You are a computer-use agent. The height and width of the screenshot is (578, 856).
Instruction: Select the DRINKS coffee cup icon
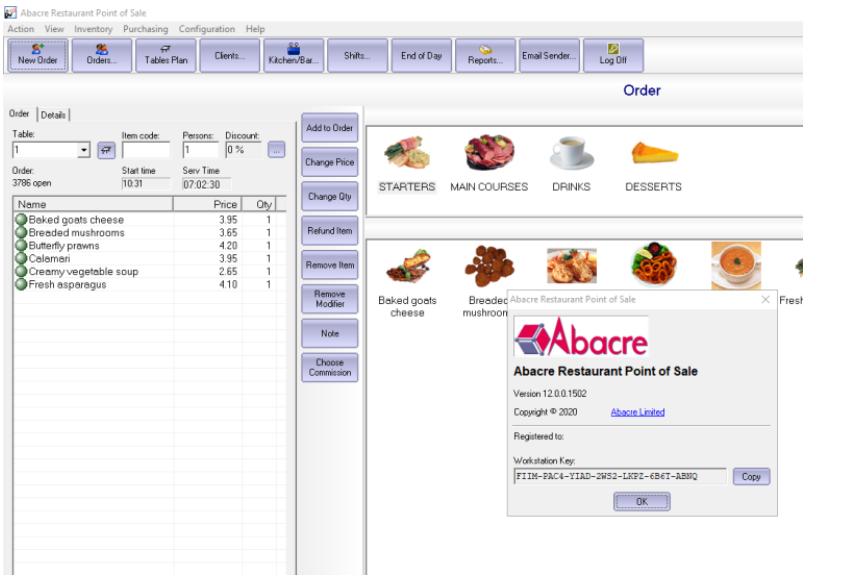(571, 154)
